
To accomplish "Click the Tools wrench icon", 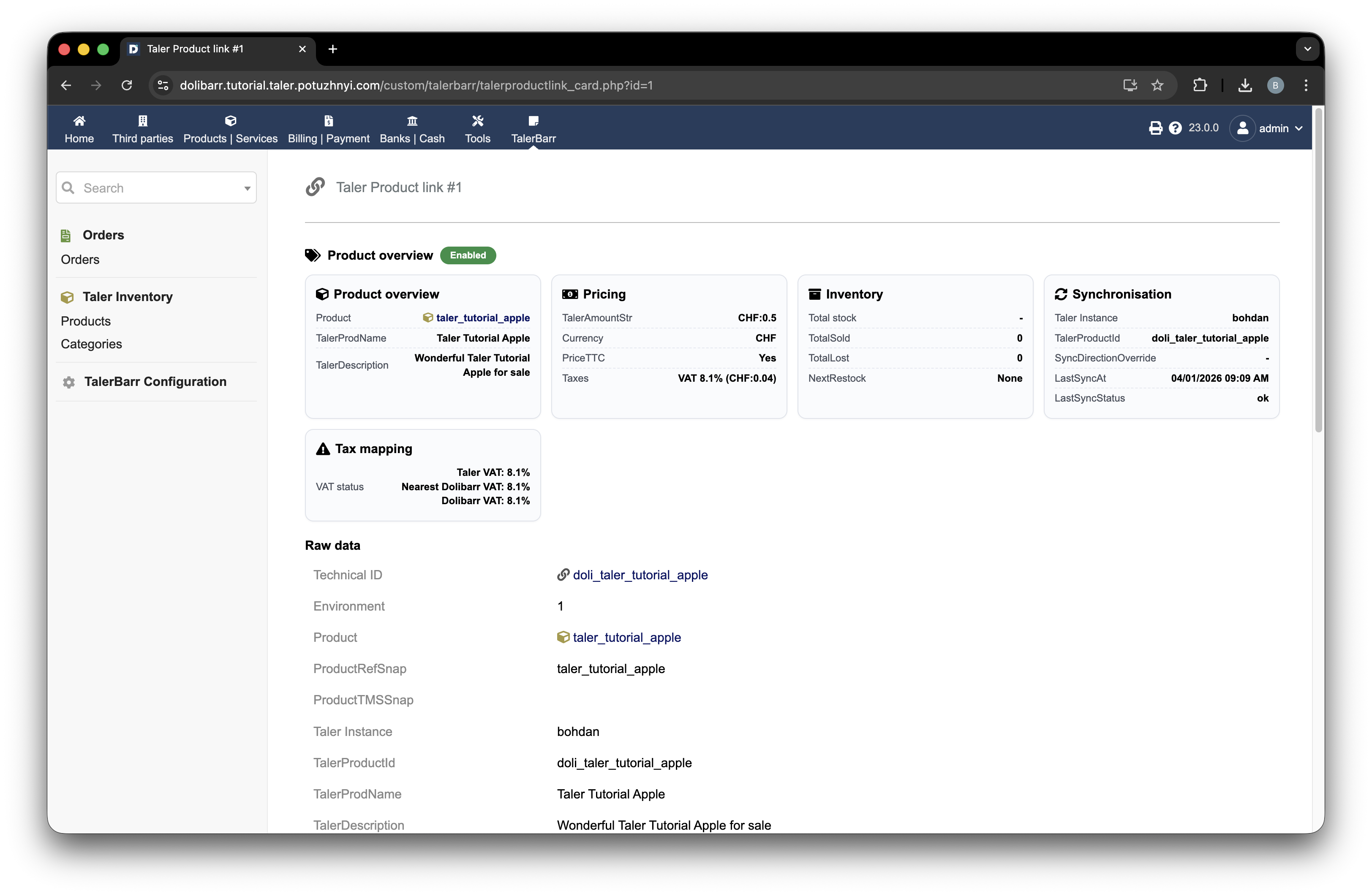I will click(x=477, y=121).
